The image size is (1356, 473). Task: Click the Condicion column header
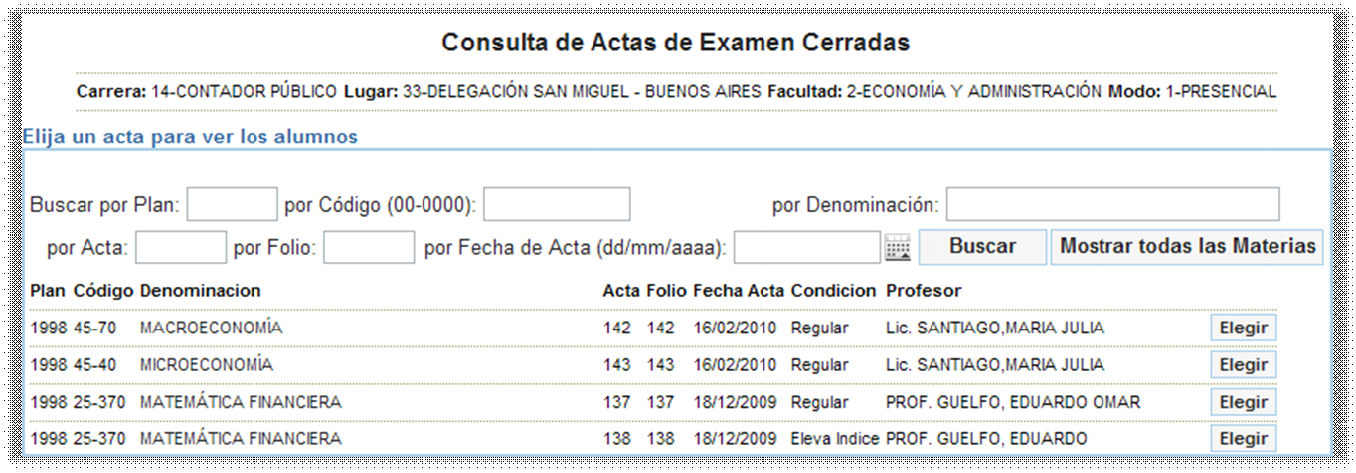coord(833,291)
